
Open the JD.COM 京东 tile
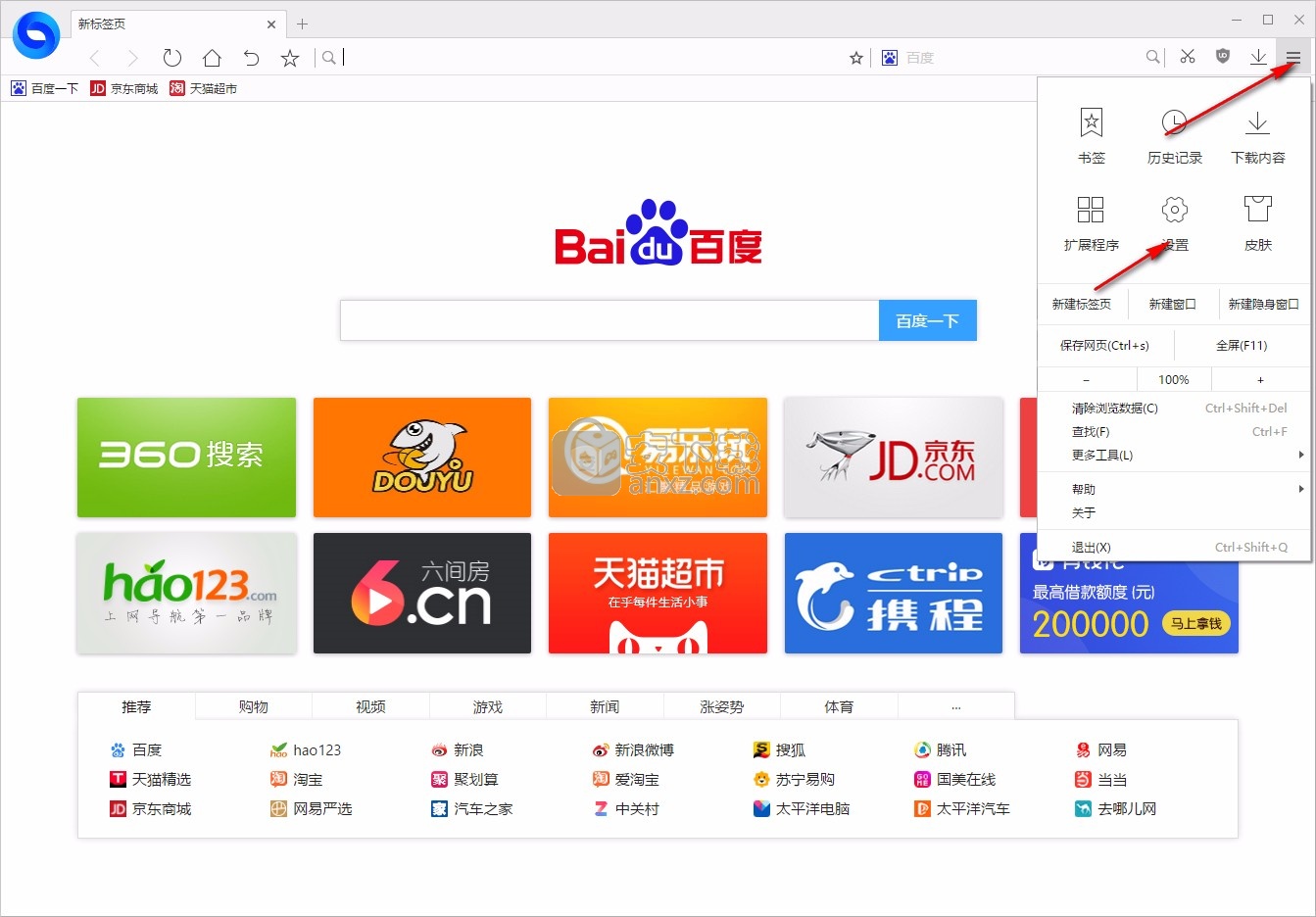click(894, 457)
